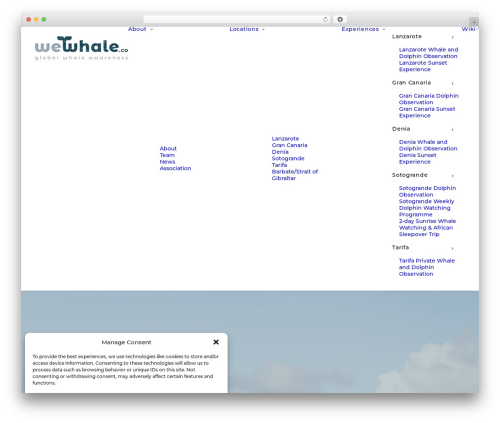Expand the Experiences menu chevron
The height and width of the screenshot is (423, 500).
click(384, 29)
